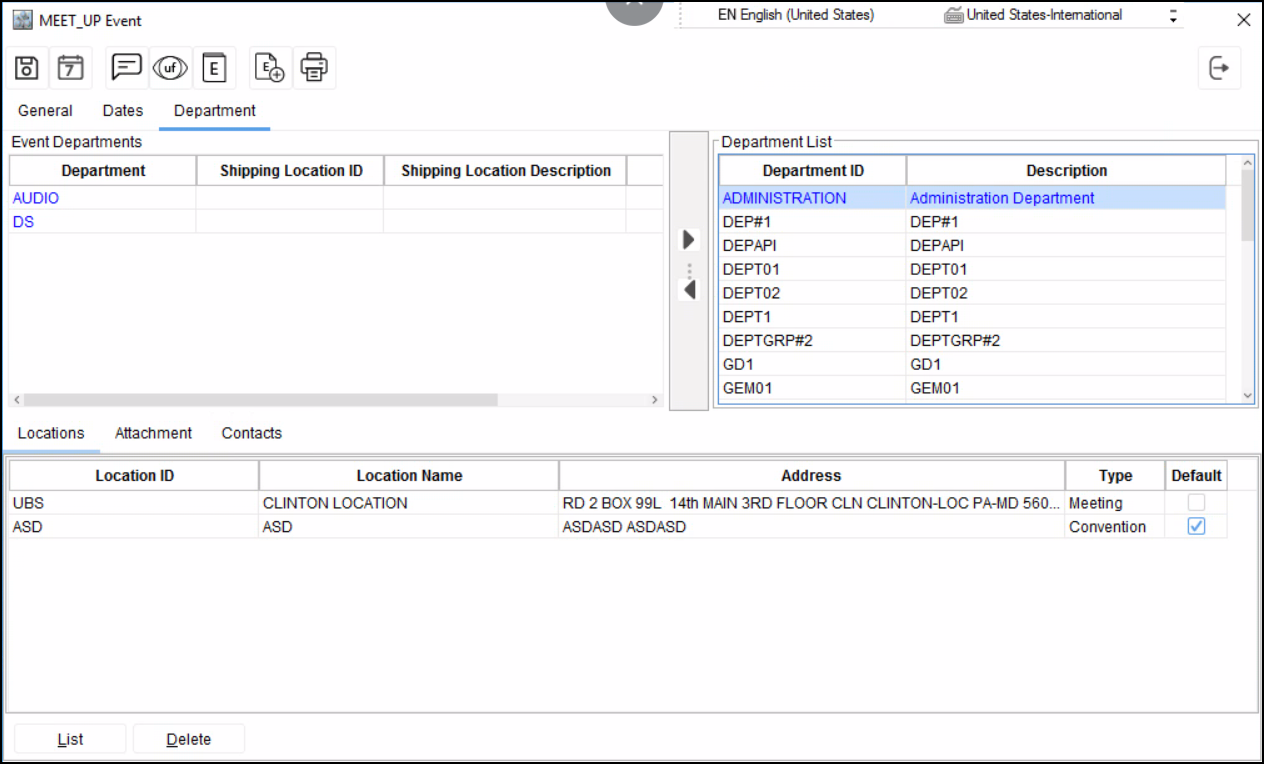Click the Save disk icon
Viewport: 1264px width, 764px height.
[x=27, y=68]
